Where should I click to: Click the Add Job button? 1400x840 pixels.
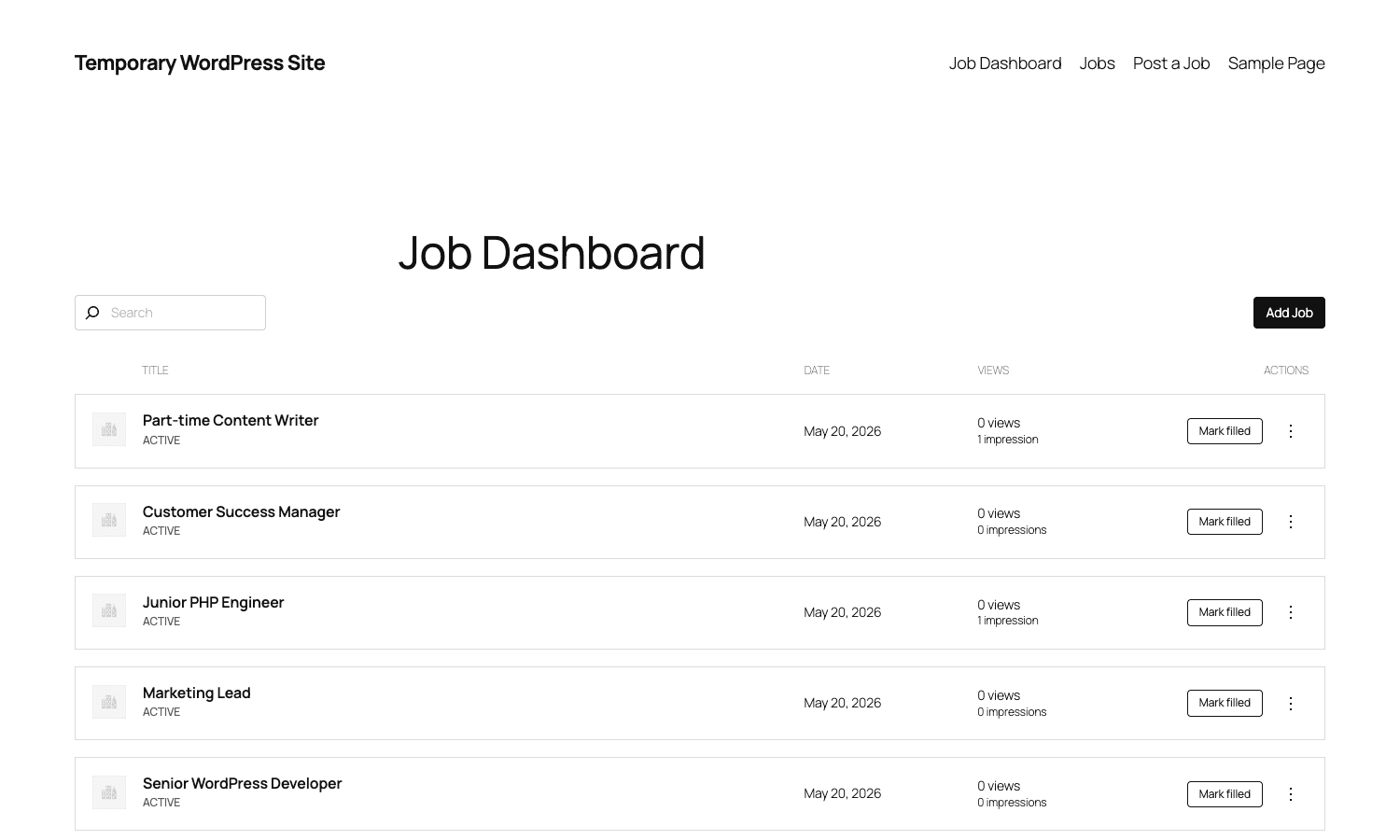(1289, 313)
